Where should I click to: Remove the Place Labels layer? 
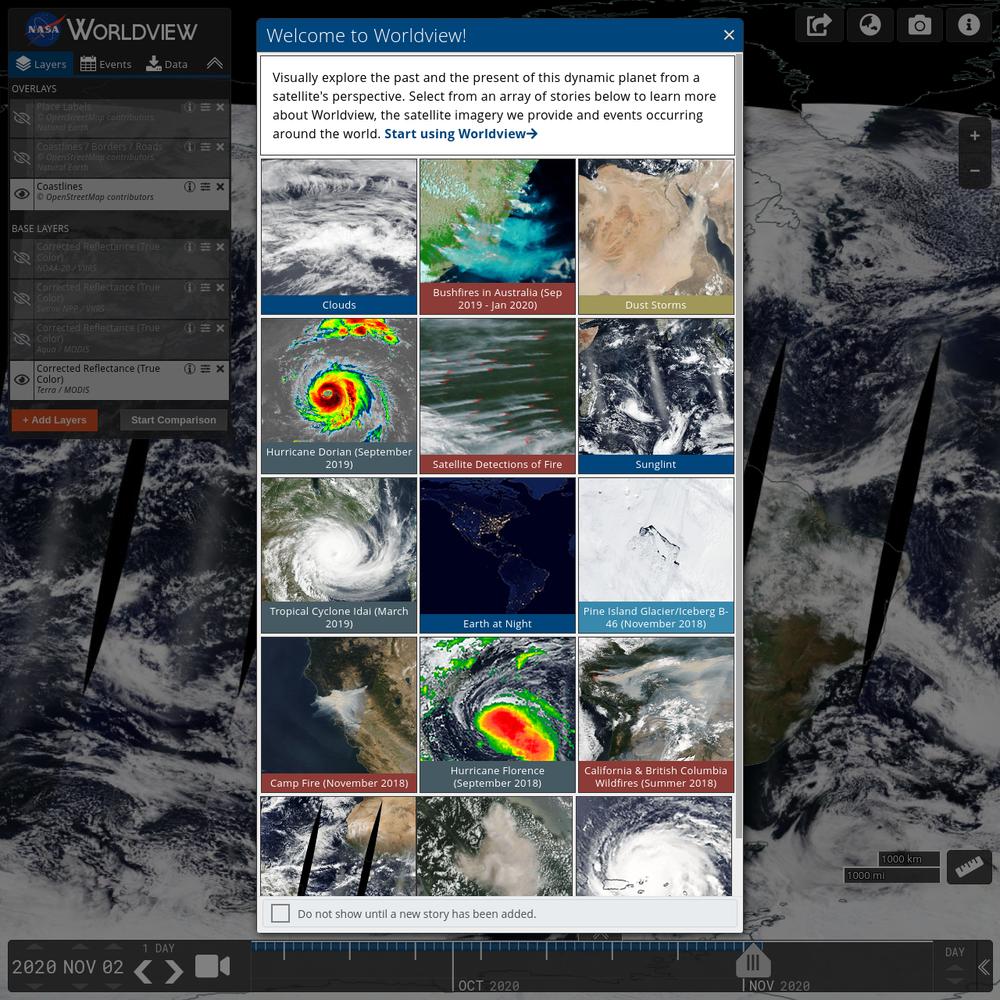click(x=220, y=107)
